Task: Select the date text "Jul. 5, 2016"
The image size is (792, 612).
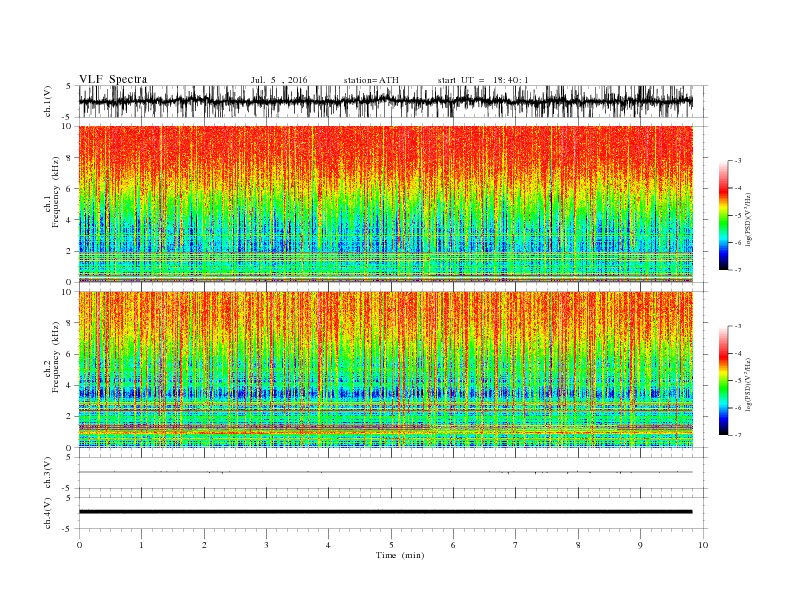Action: click(x=279, y=80)
